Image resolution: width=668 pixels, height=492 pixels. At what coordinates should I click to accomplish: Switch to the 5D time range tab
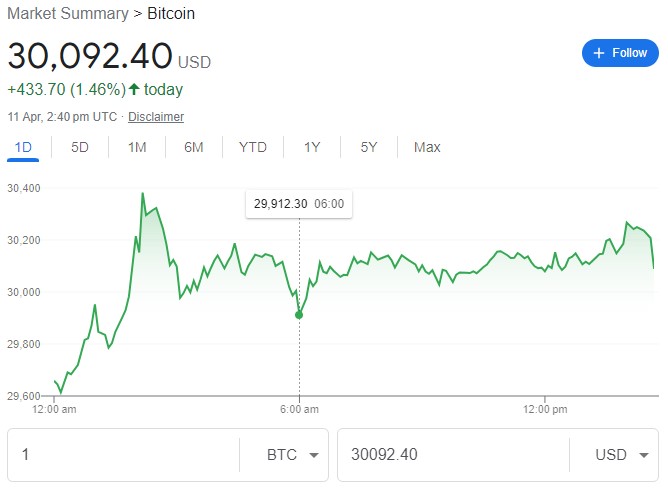(x=80, y=147)
